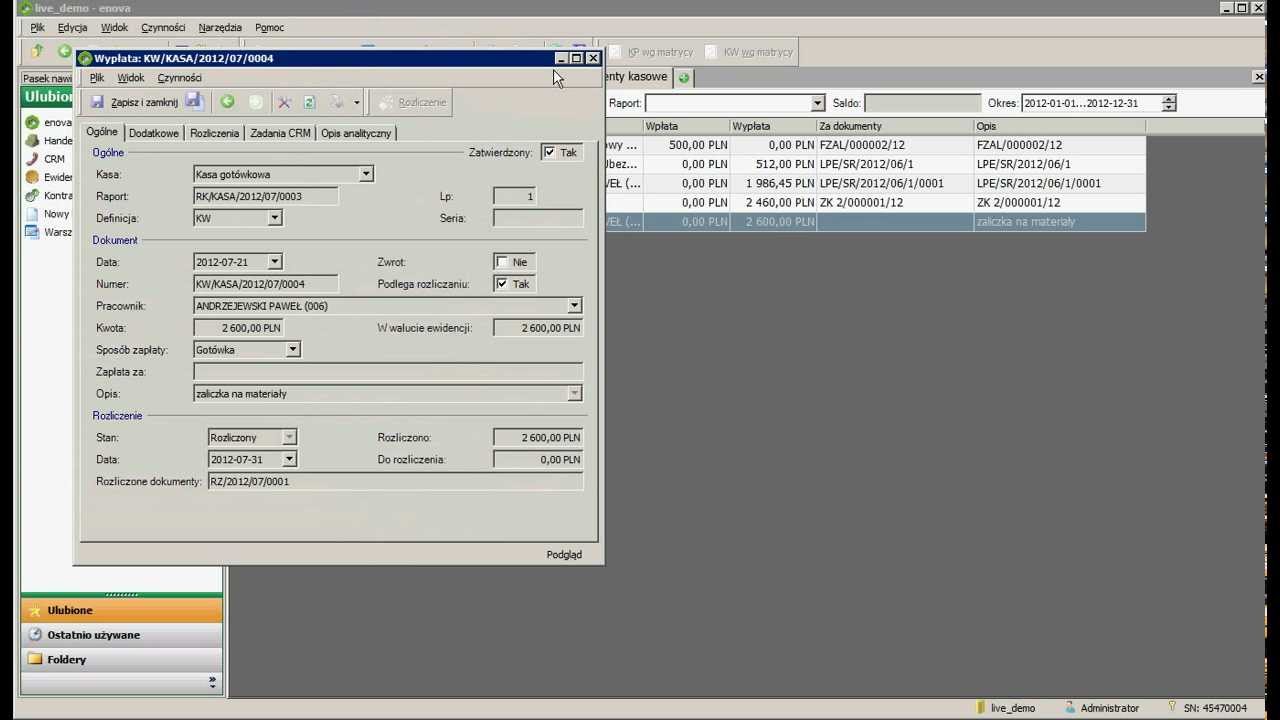Switch to the Opis analityczny tab
Image resolution: width=1280 pixels, height=720 pixels.
tap(356, 133)
